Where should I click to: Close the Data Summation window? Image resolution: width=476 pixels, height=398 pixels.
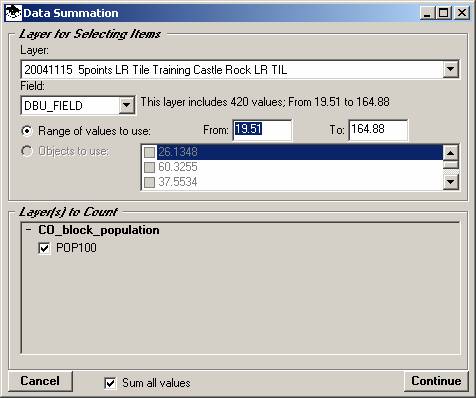click(x=462, y=13)
